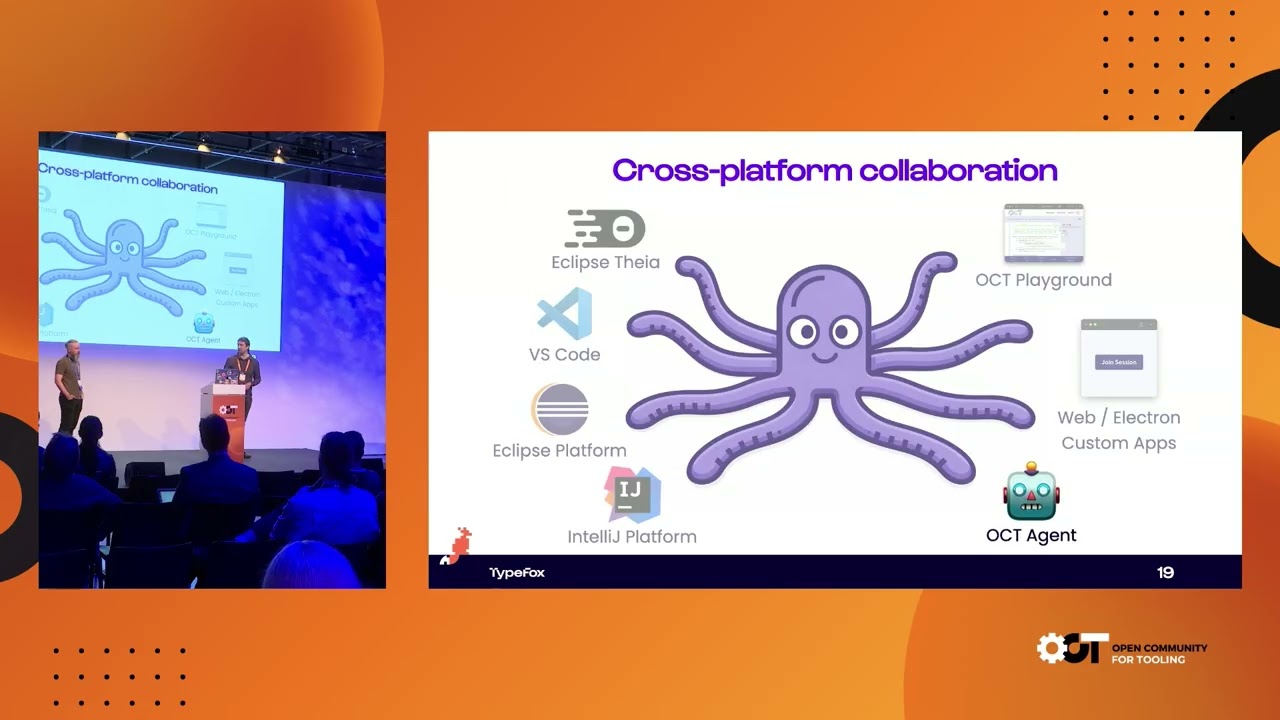Click the VS Code label
This screenshot has width=1280, height=720.
565,354
